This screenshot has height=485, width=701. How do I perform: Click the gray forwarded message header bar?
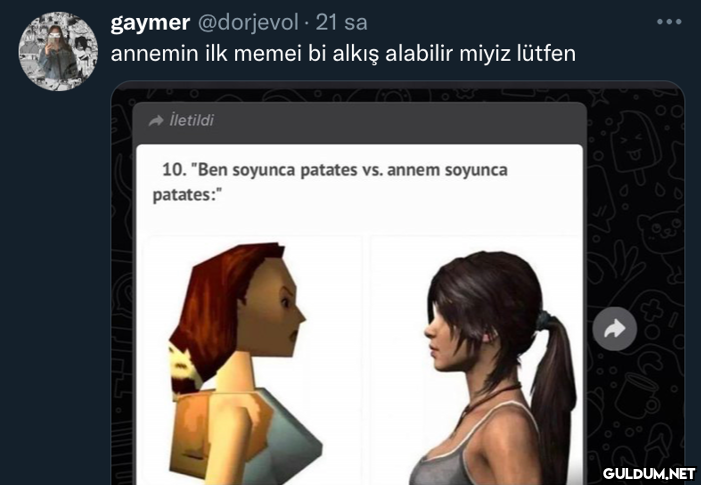[359, 122]
